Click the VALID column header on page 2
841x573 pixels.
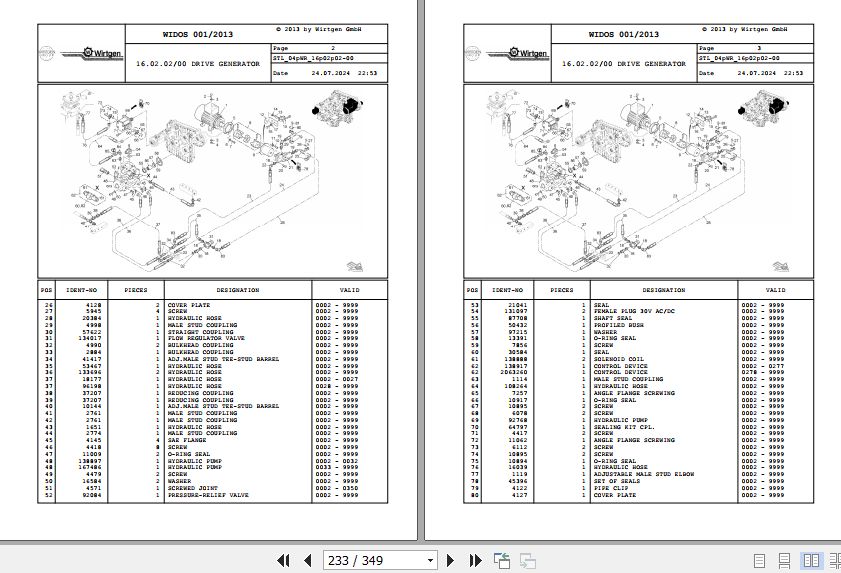[349, 290]
